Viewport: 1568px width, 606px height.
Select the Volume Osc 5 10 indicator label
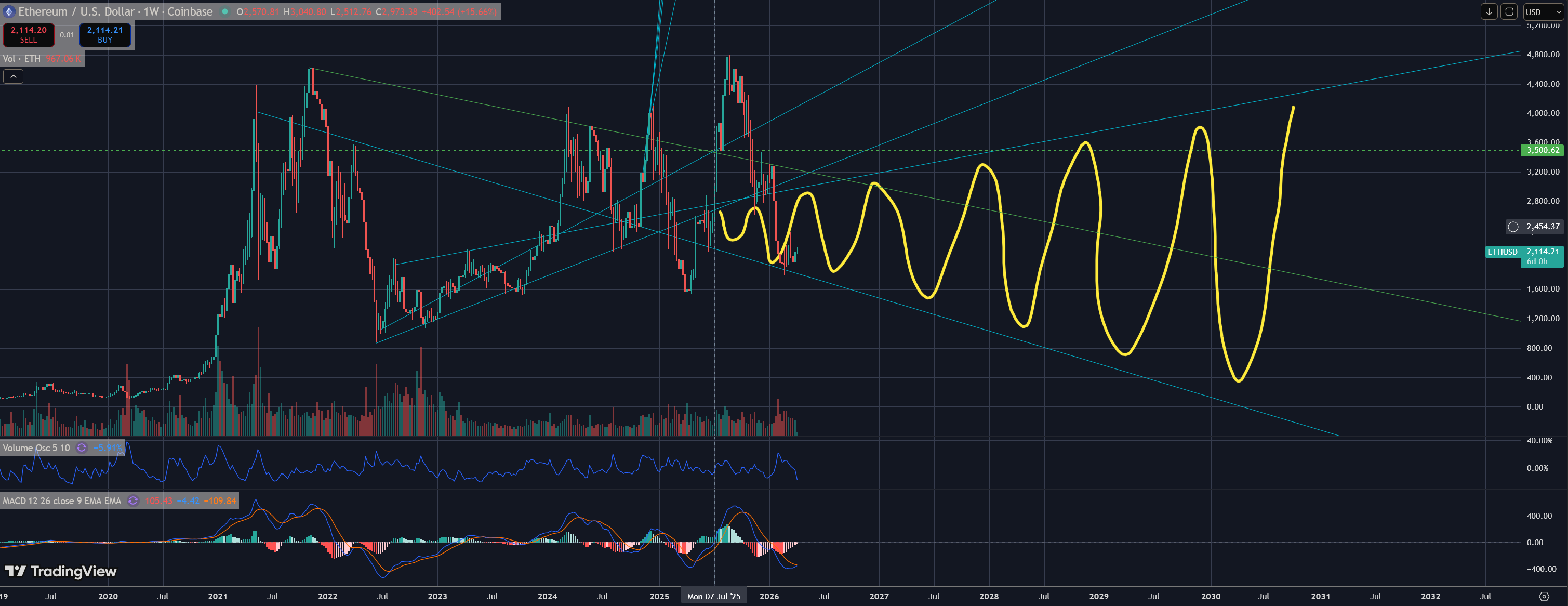tap(36, 447)
